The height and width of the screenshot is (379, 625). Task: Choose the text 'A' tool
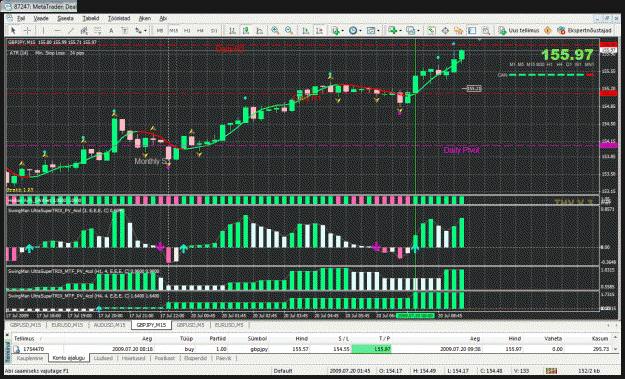click(111, 30)
